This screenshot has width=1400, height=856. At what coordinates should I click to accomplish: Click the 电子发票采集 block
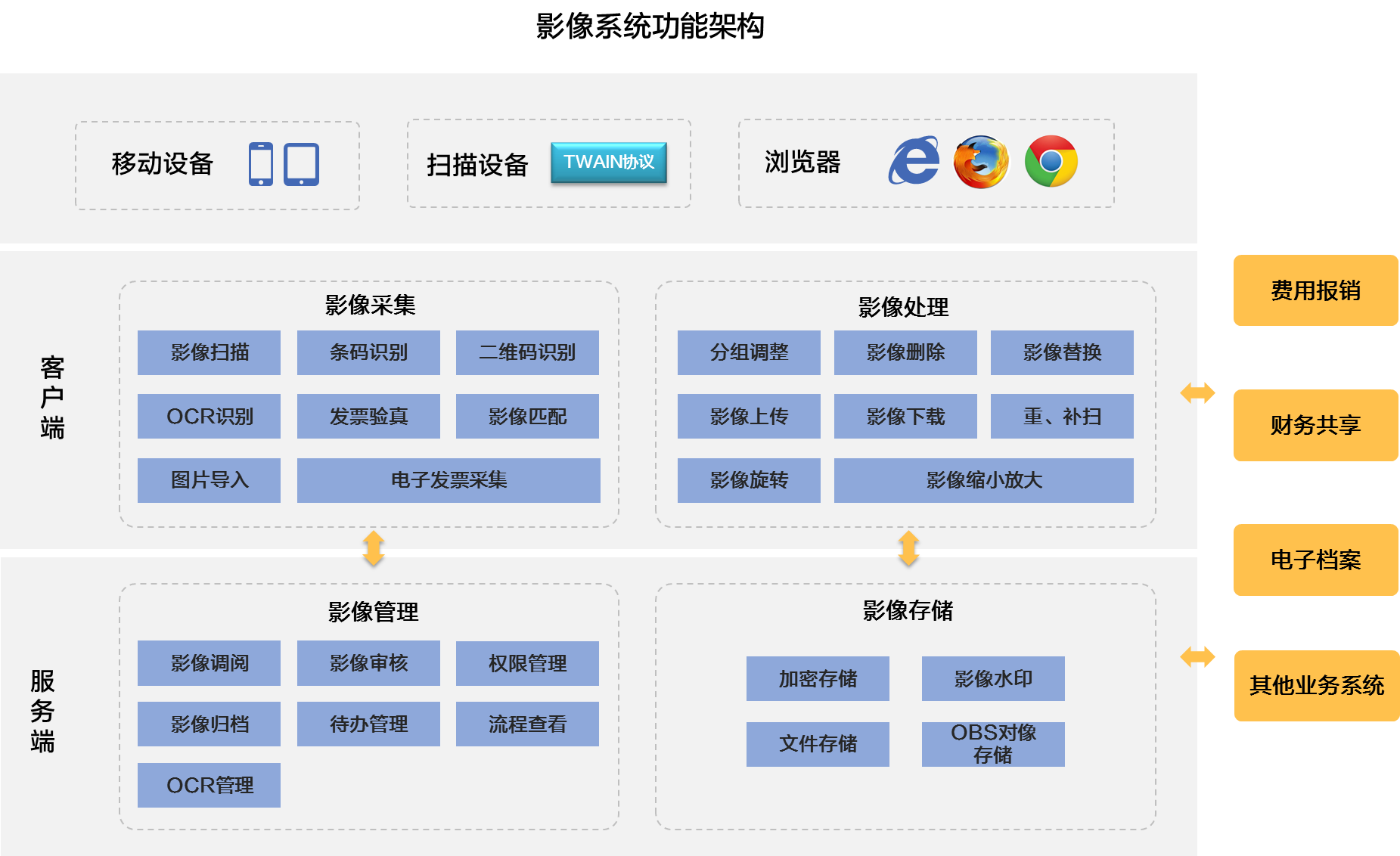pyautogui.click(x=449, y=480)
